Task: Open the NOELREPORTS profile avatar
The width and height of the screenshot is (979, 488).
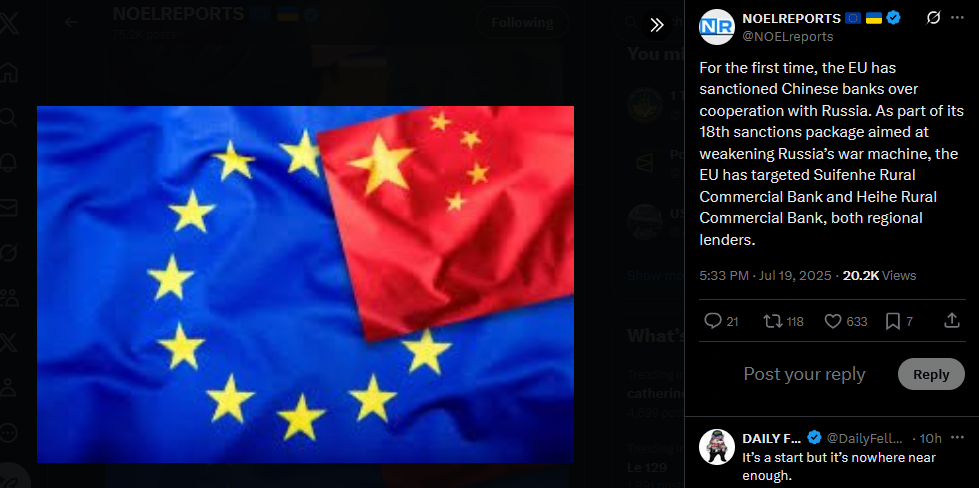Action: pos(716,27)
